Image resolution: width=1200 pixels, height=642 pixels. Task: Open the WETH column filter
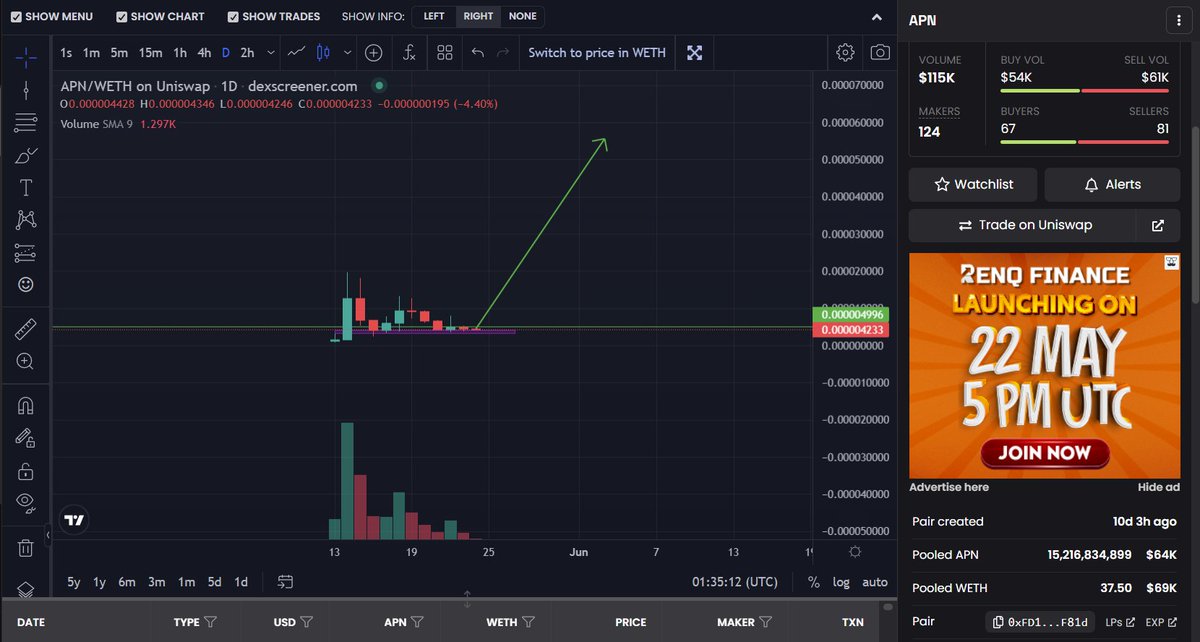[x=529, y=622]
